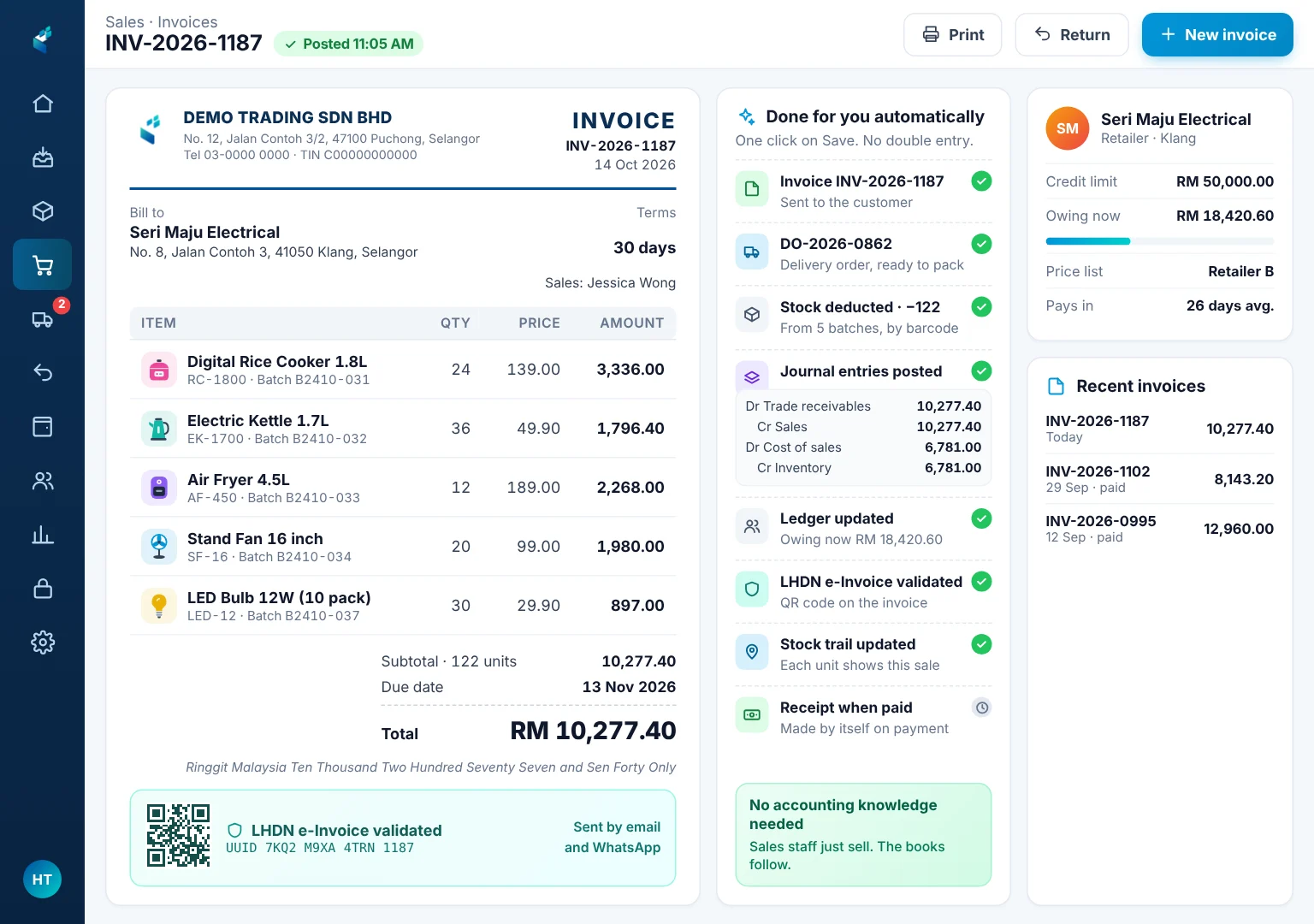Viewport: 1314px width, 924px height.
Task: Open deliveries truck icon with badge
Action: pos(43,319)
